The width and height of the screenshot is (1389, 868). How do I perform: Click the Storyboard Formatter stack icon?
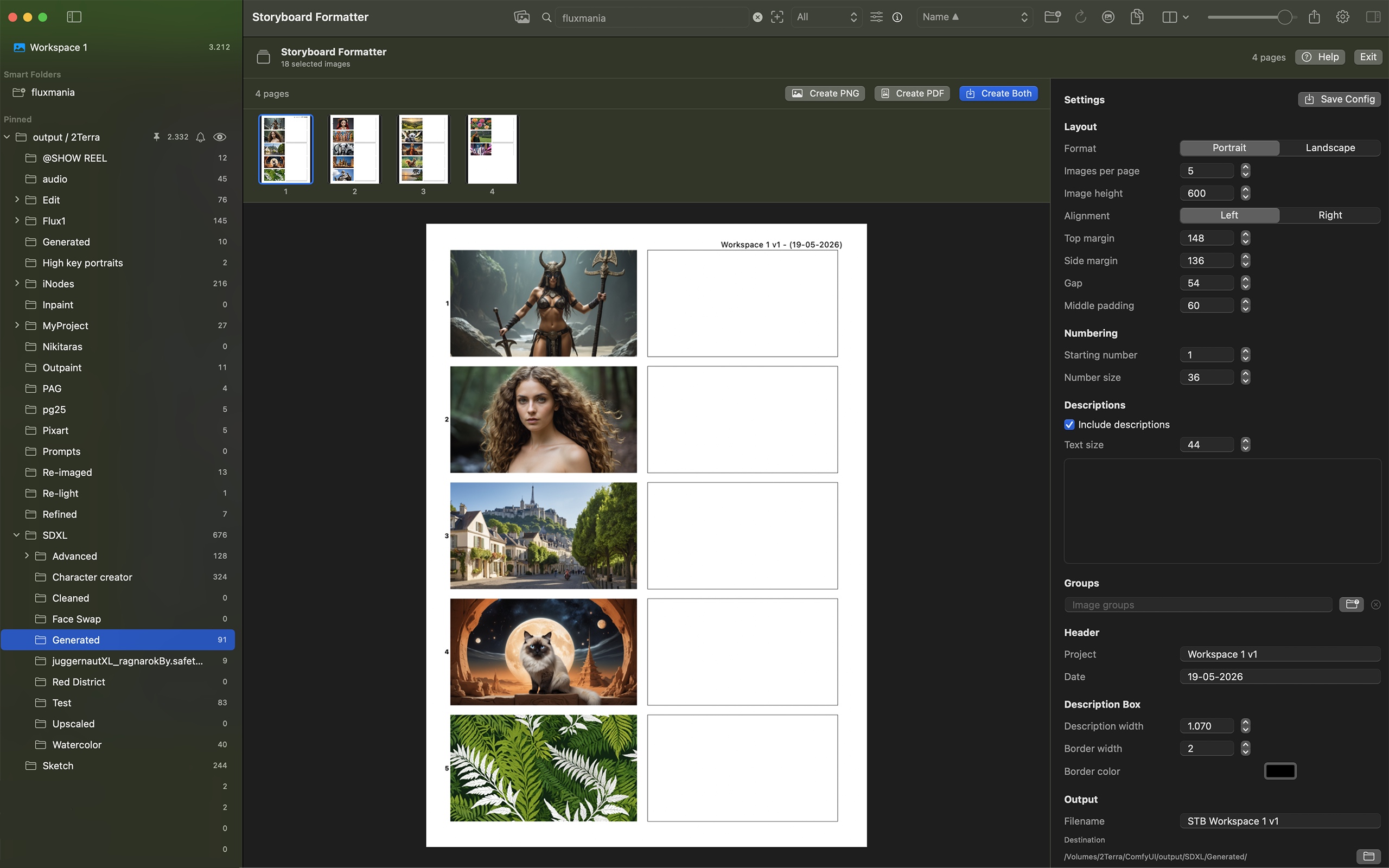[x=264, y=57]
